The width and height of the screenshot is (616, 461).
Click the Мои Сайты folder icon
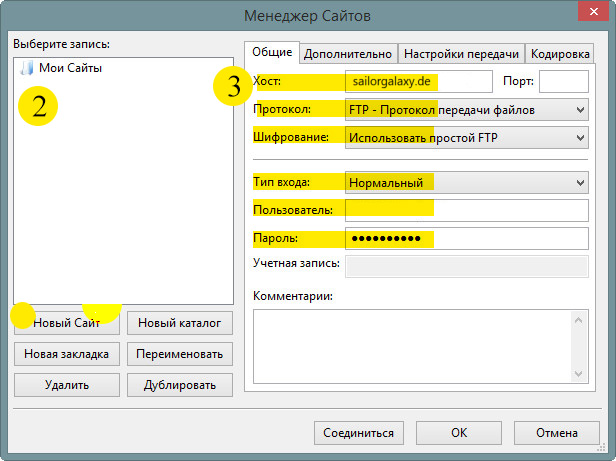(28, 68)
